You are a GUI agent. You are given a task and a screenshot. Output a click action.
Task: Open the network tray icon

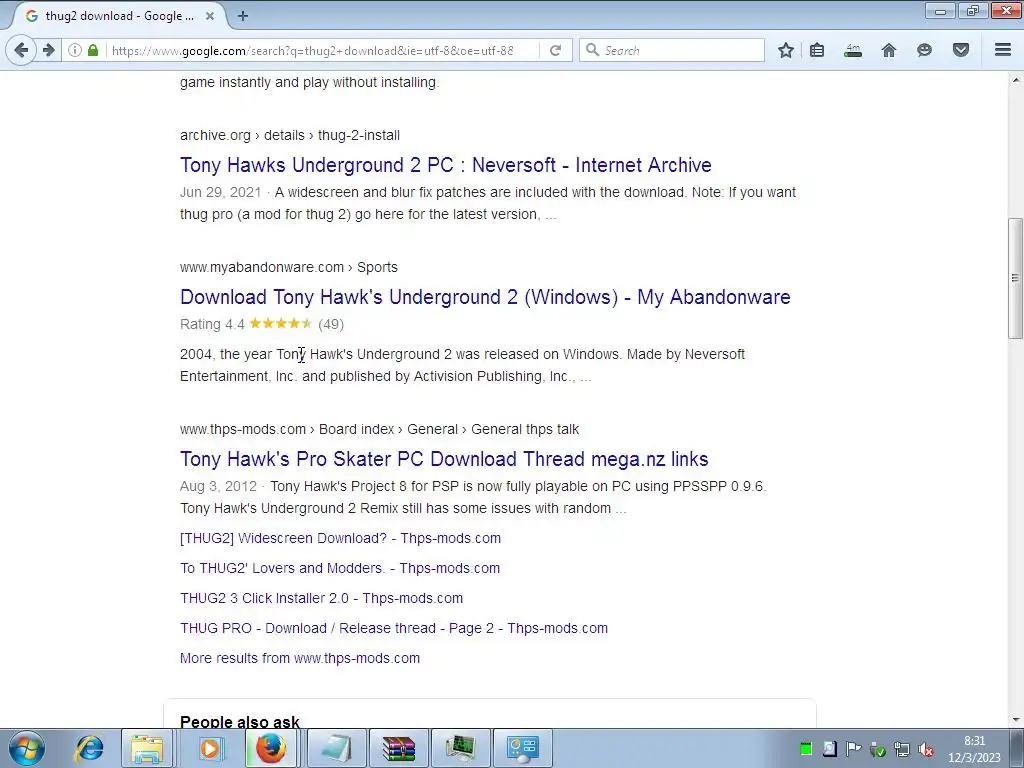[x=902, y=749]
